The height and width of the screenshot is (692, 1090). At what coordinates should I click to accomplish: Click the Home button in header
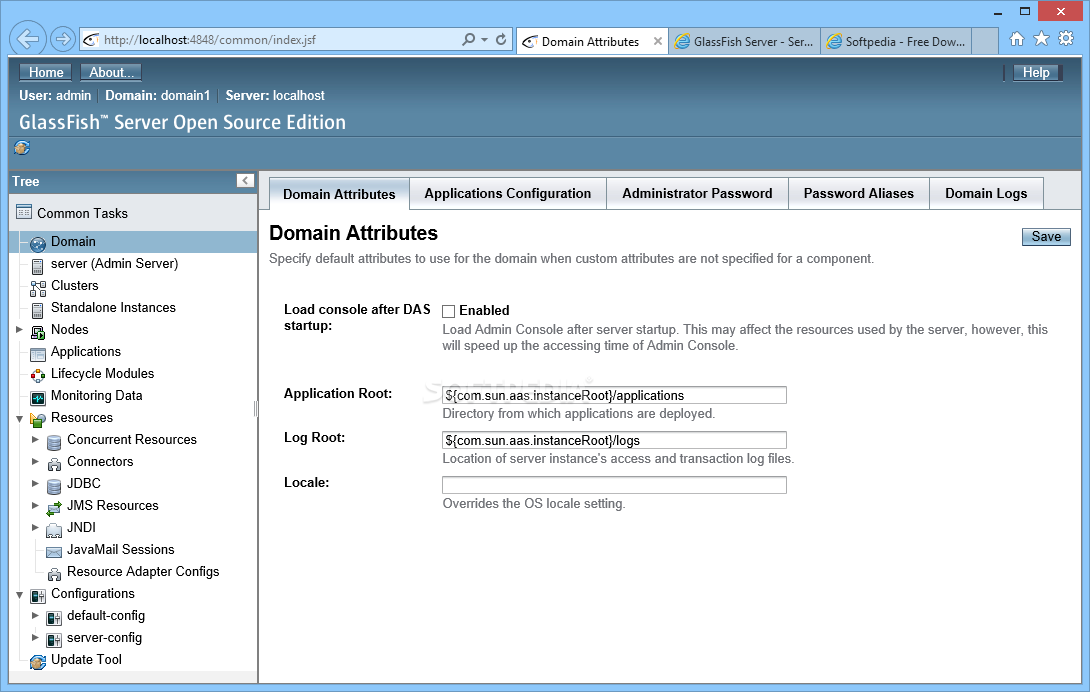coord(46,72)
